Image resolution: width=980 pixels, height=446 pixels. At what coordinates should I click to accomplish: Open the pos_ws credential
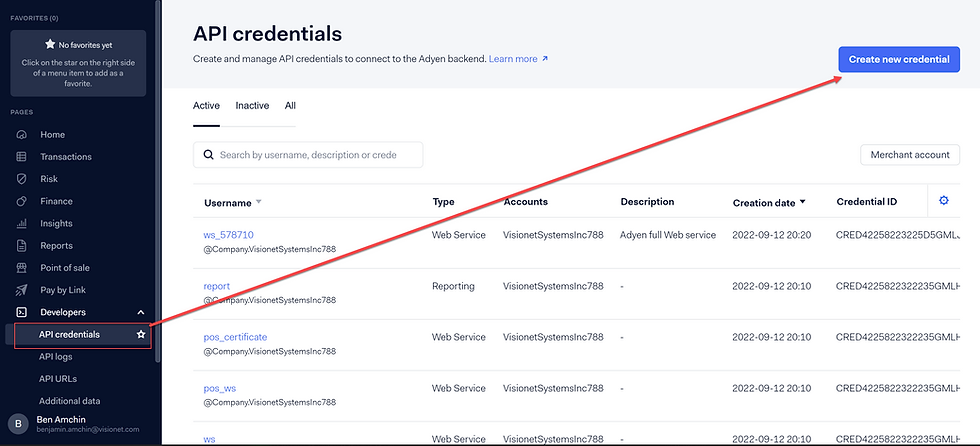219,388
